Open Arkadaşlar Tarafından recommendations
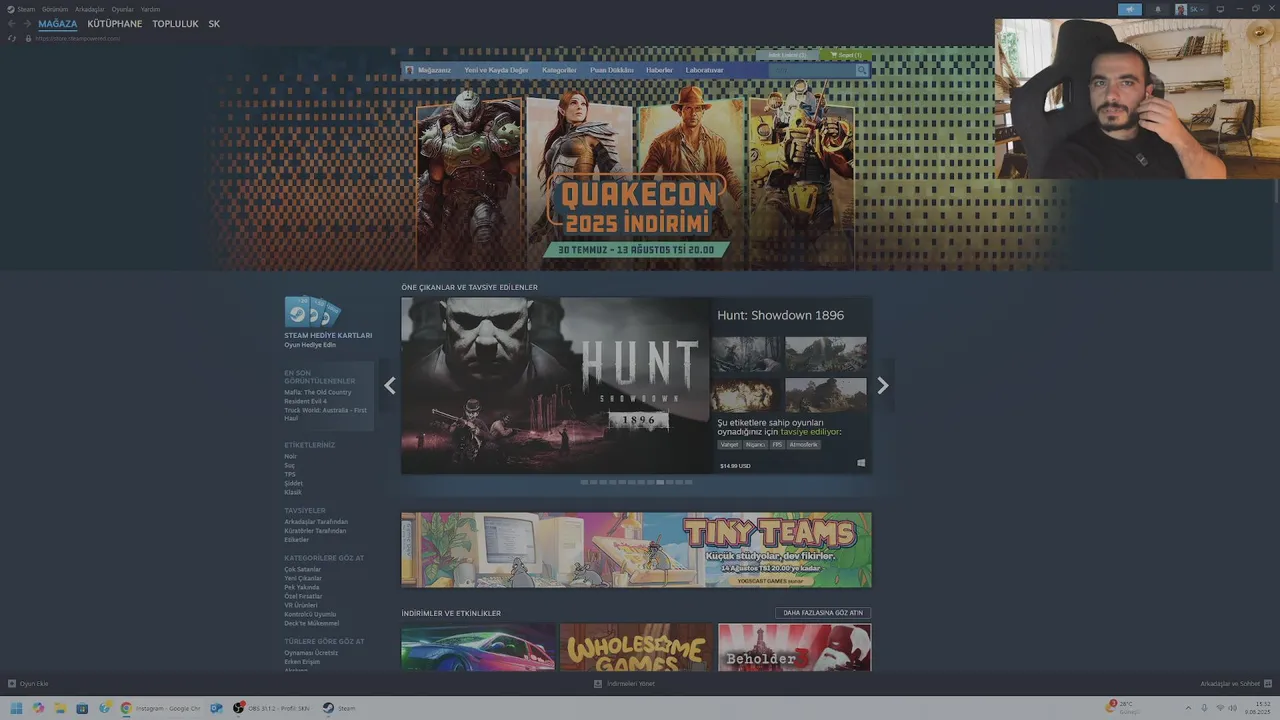This screenshot has width=1280, height=720. tap(316, 522)
